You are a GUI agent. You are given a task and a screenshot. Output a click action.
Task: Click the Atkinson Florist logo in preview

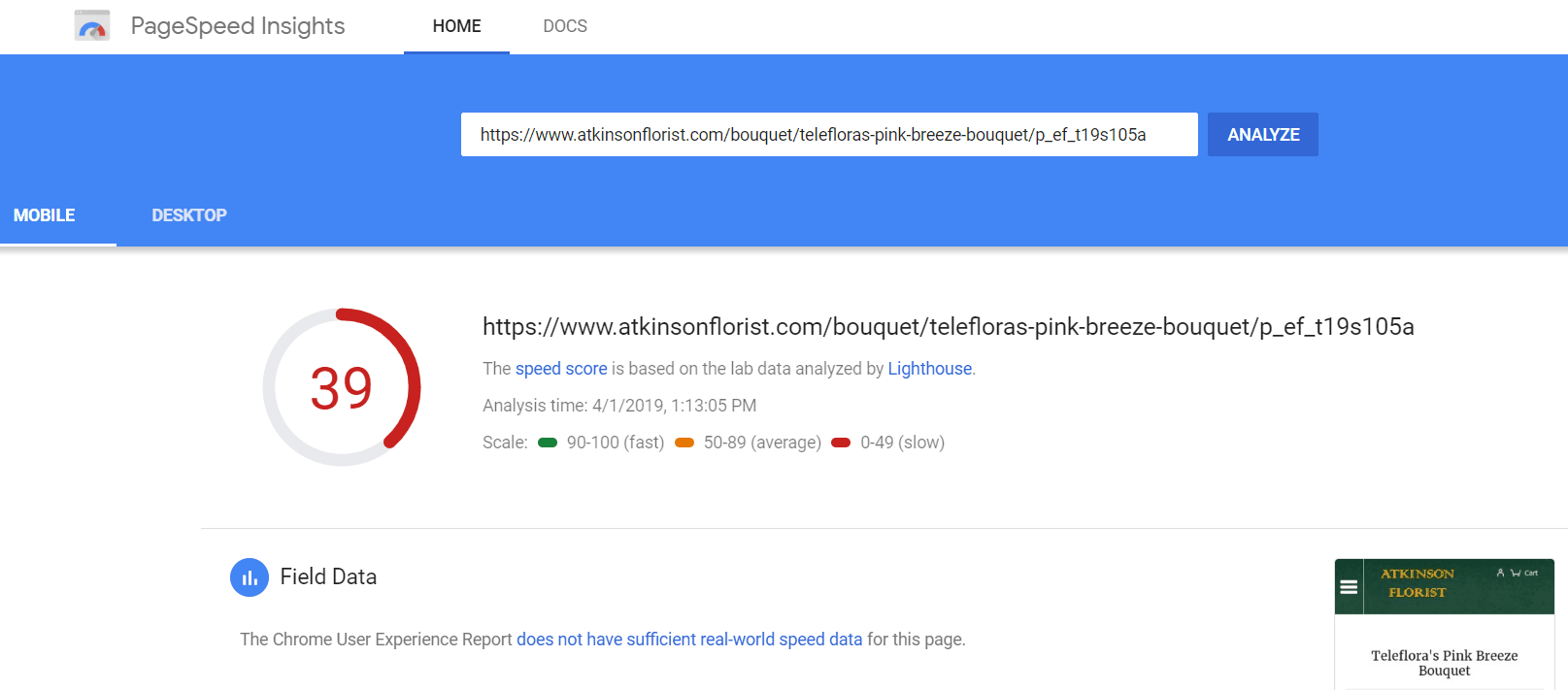(1418, 583)
